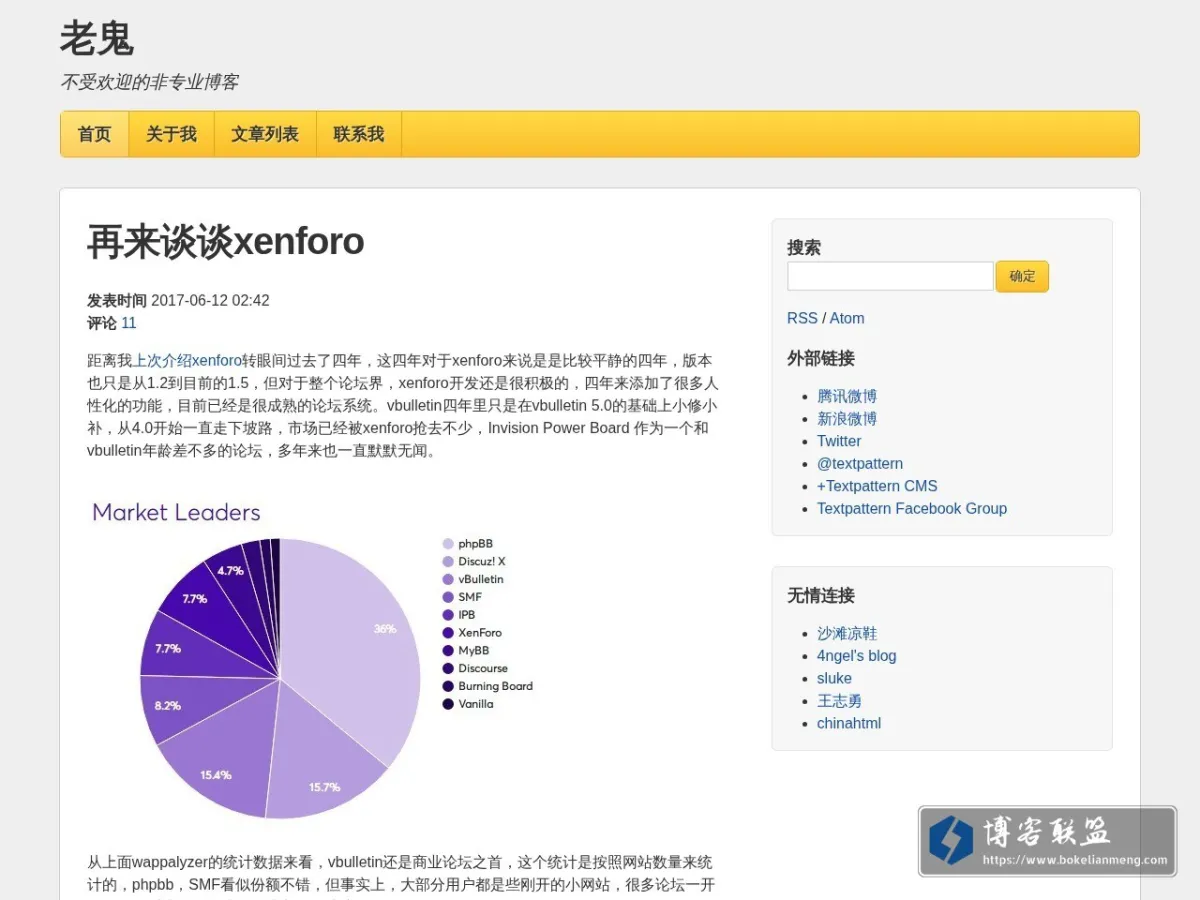Go to the 关于我 page
The height and width of the screenshot is (900, 1200).
pos(172,134)
